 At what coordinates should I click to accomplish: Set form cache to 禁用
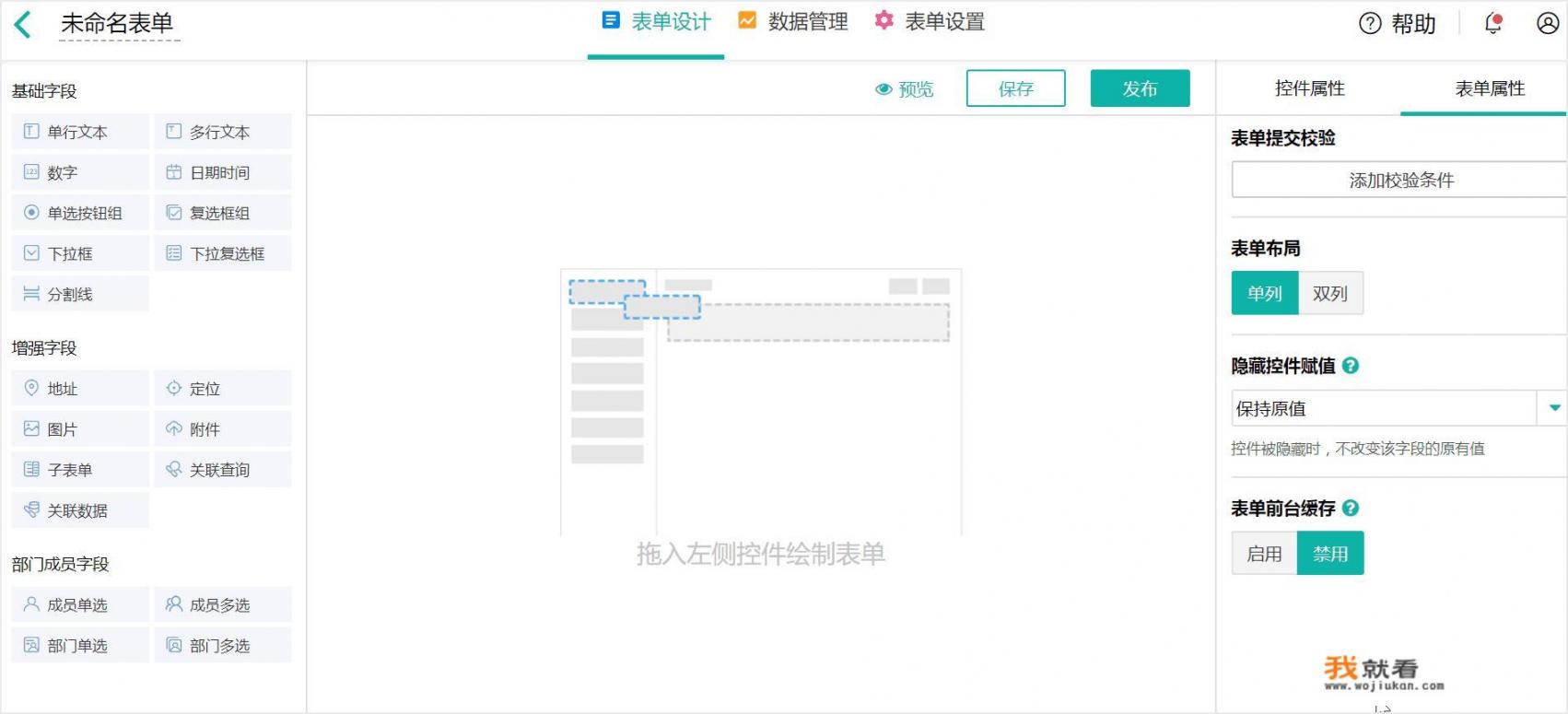1330,554
